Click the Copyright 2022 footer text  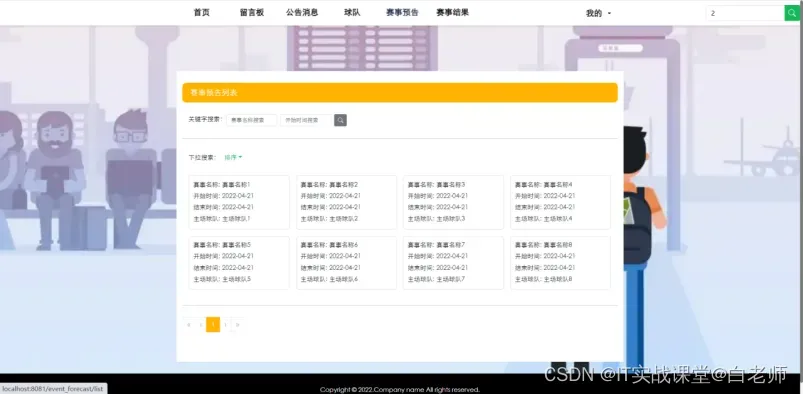pos(399,389)
